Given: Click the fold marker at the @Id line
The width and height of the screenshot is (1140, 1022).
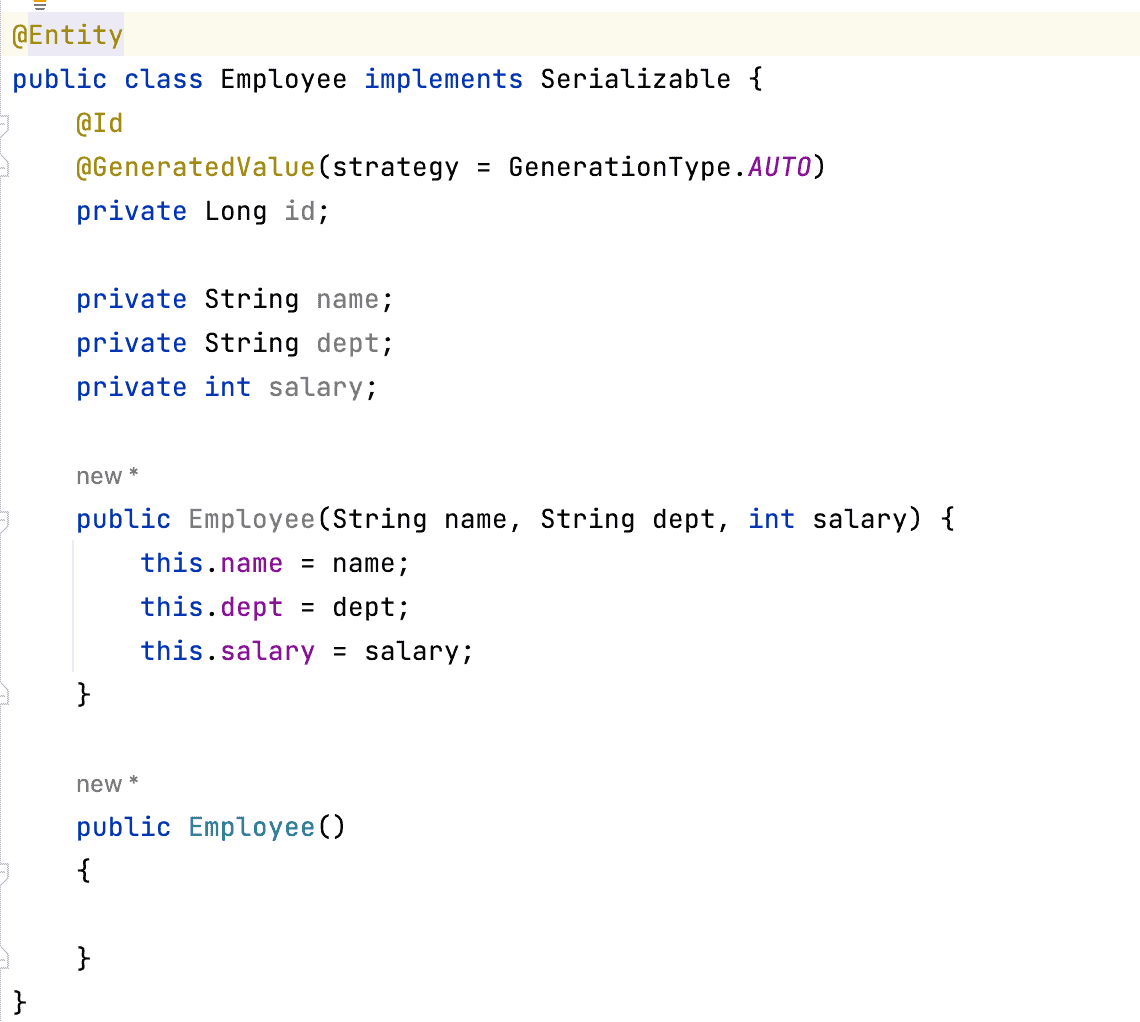Looking at the screenshot, I should coord(4,125).
